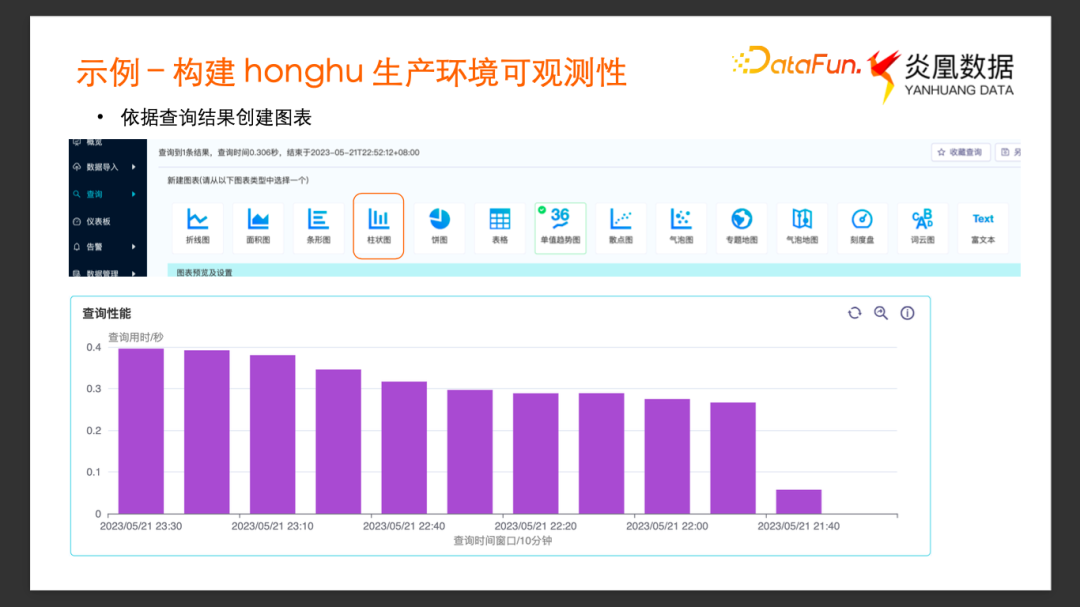Expand the 查询 submenu arrow
Image resolution: width=1080 pixels, height=607 pixels.
click(x=134, y=194)
